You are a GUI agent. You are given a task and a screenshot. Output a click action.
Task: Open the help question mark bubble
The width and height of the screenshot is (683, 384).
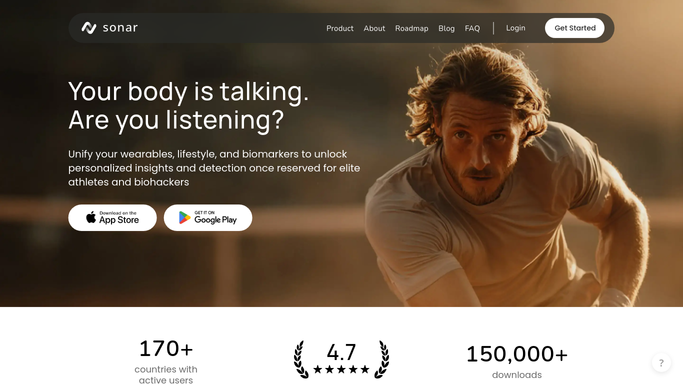(661, 363)
